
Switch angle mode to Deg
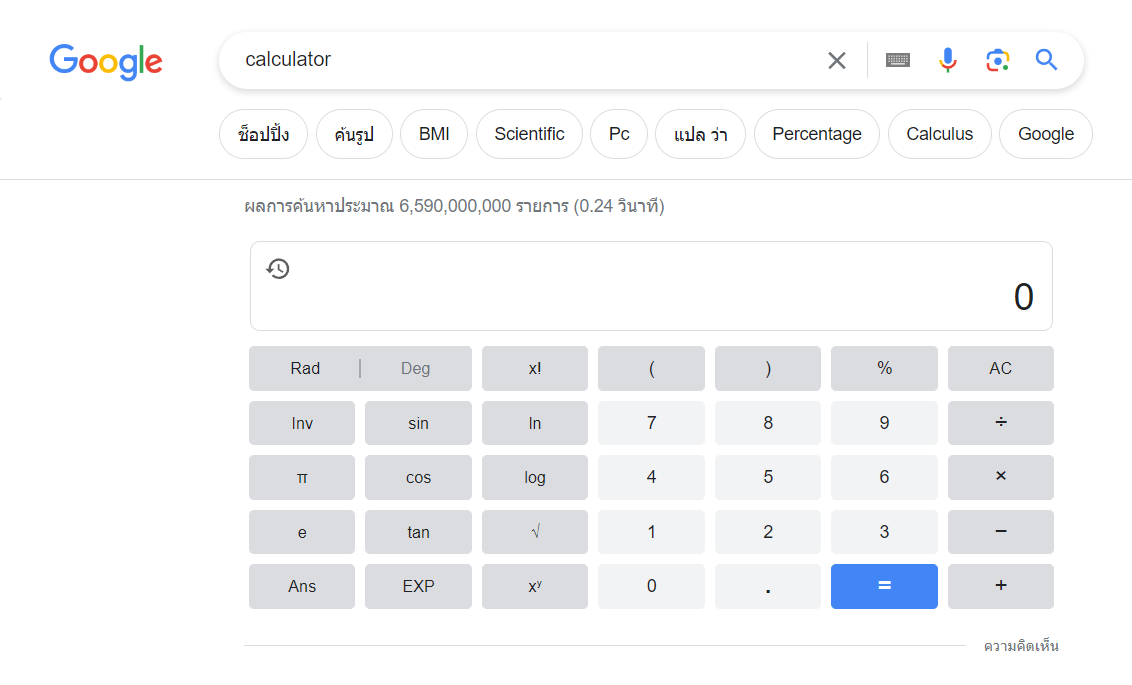pyautogui.click(x=416, y=368)
